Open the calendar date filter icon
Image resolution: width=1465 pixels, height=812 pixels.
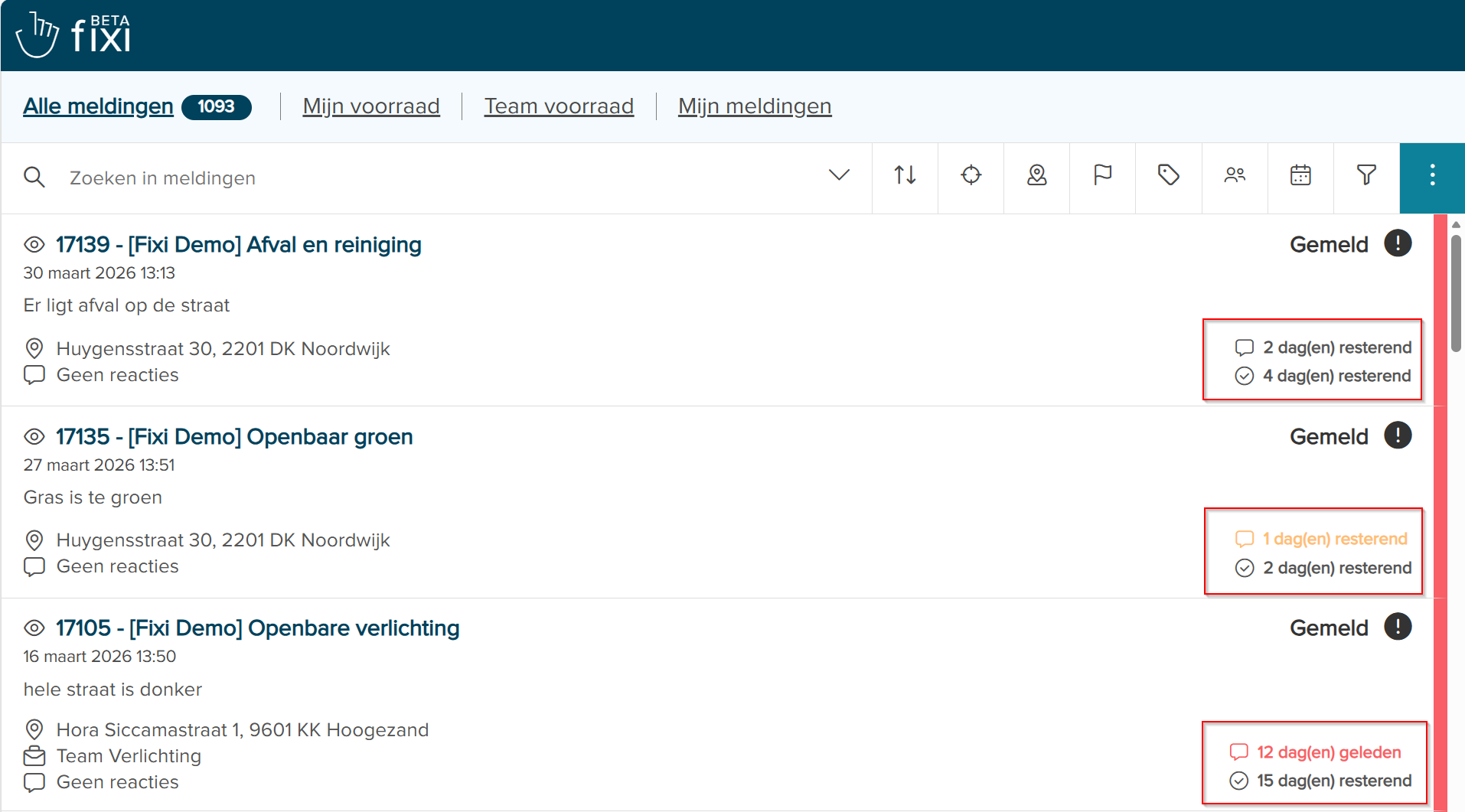(x=1300, y=176)
